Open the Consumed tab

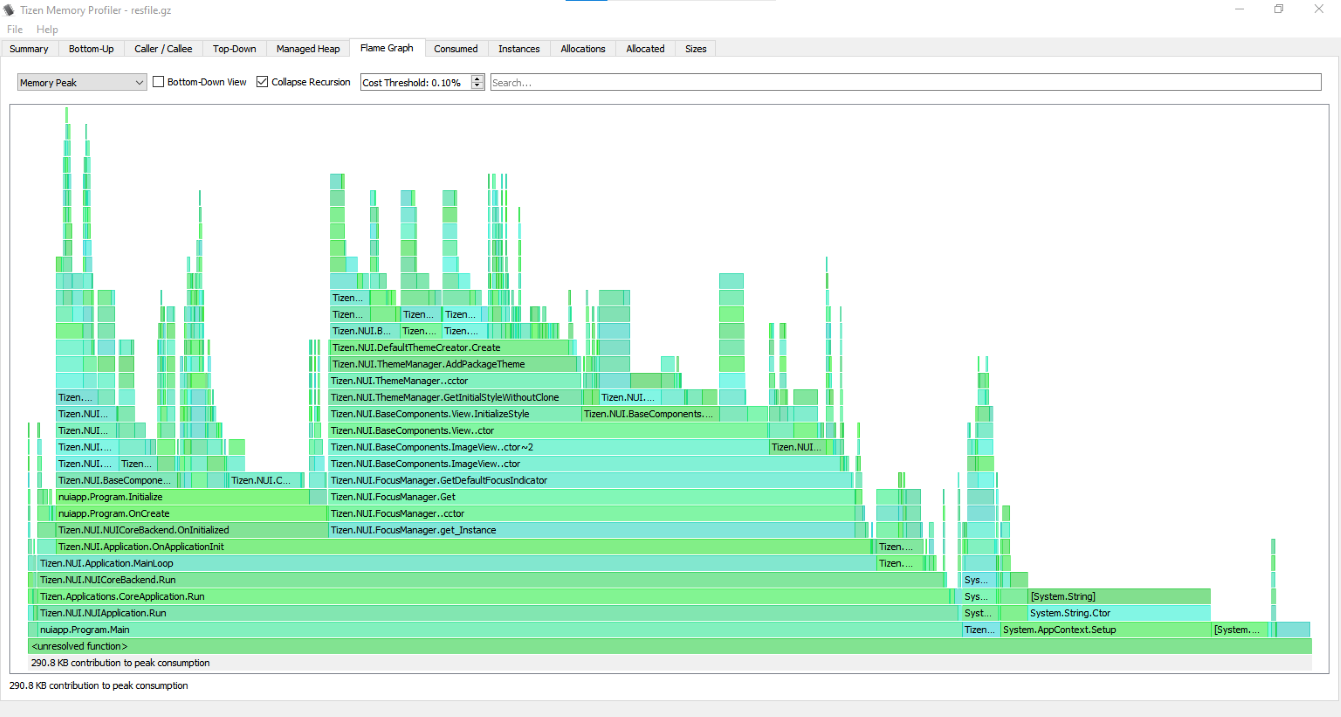pyautogui.click(x=456, y=48)
